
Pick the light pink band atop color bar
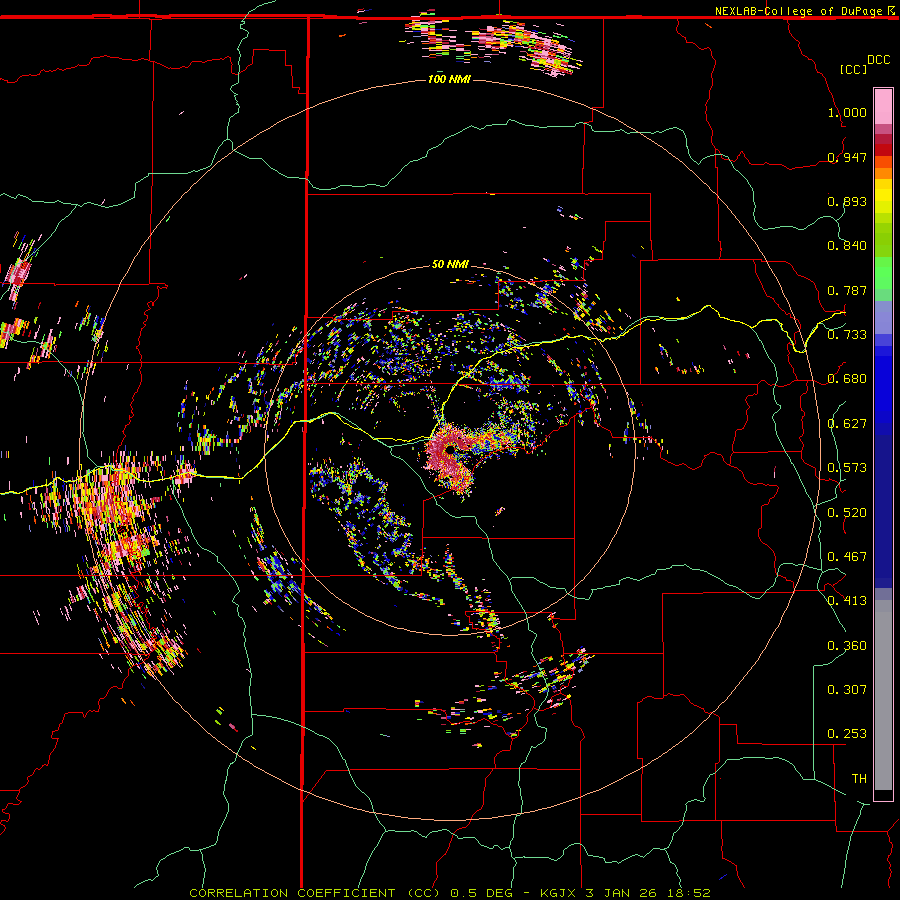pos(883,106)
